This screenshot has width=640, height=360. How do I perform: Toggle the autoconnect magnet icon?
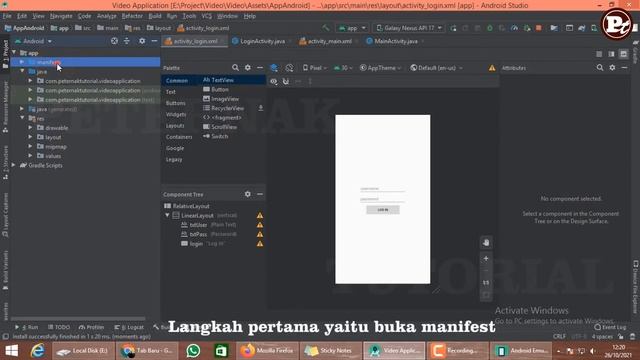coord(286,82)
